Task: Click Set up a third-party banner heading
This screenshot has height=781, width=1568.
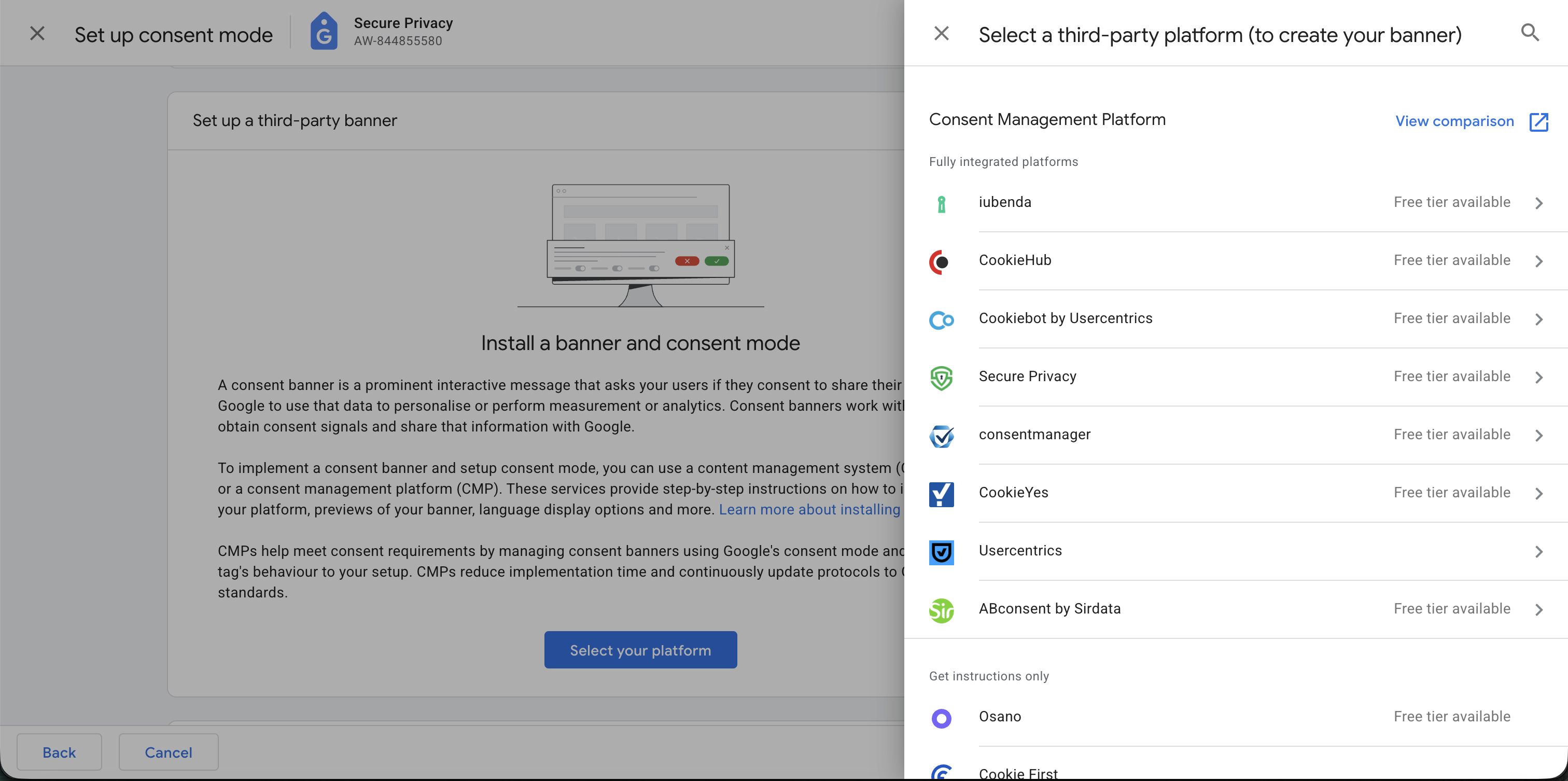Action: [295, 120]
